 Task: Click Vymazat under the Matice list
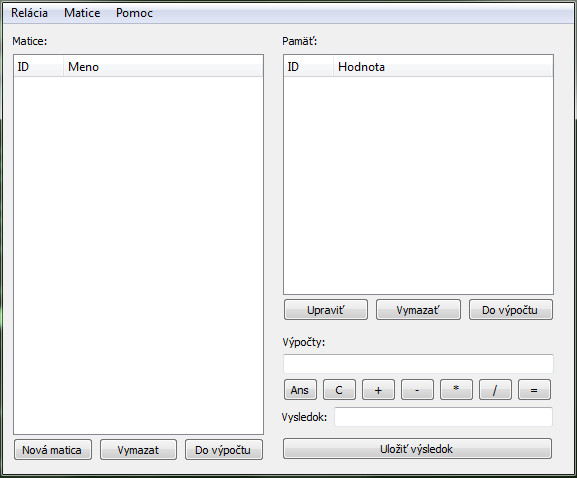tap(138, 450)
